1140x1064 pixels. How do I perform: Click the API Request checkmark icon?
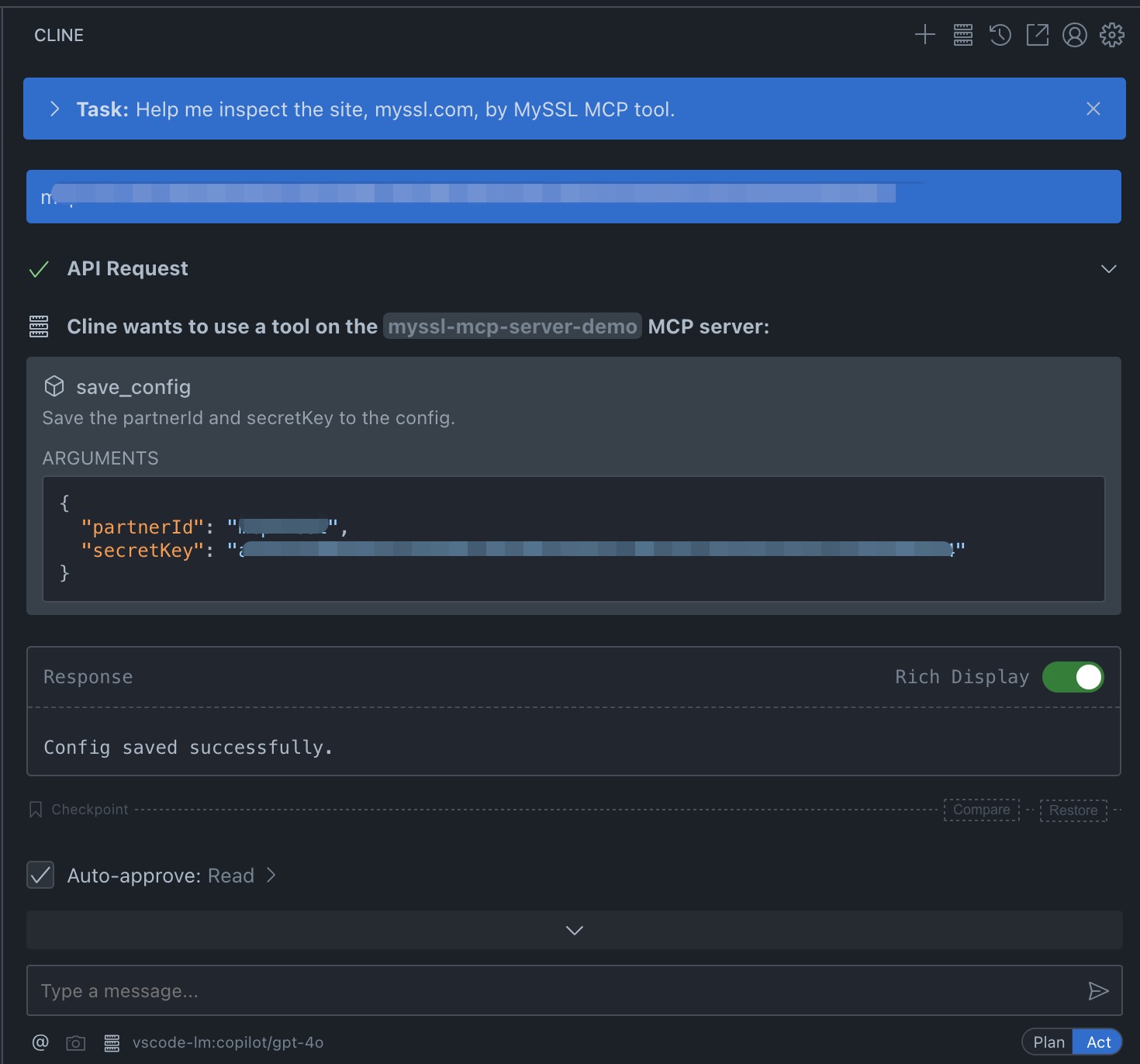point(39,269)
